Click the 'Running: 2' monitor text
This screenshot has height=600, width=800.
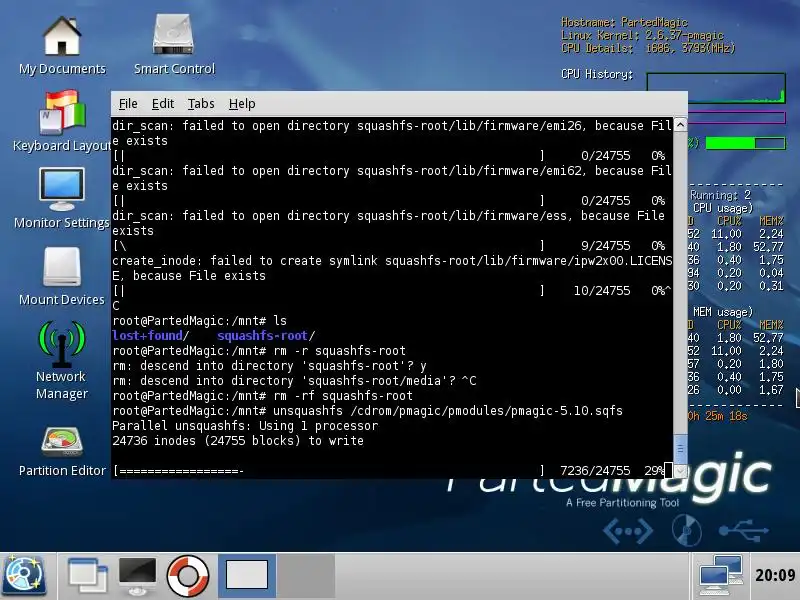click(x=720, y=195)
